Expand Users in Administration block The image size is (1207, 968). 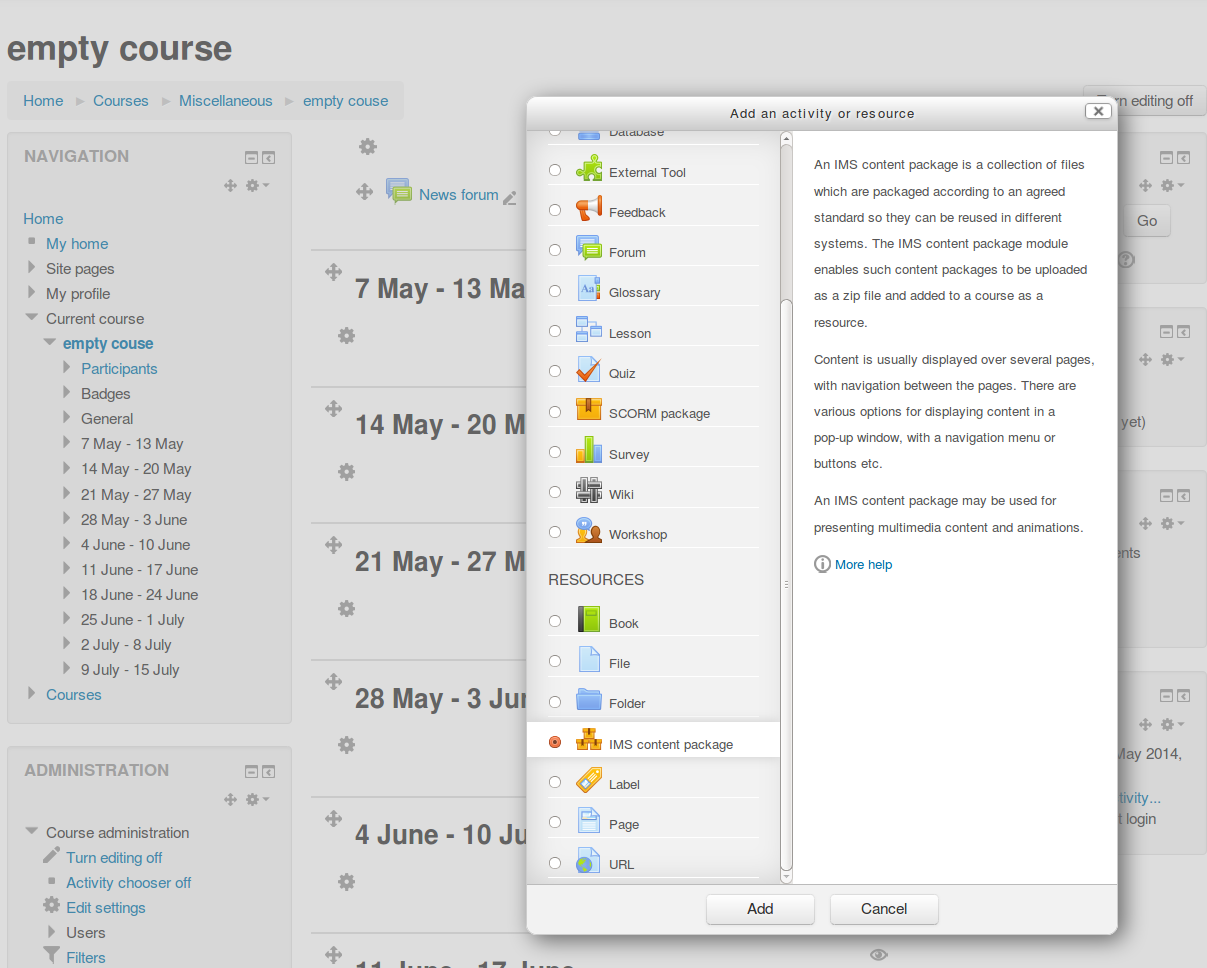pyautogui.click(x=52, y=931)
